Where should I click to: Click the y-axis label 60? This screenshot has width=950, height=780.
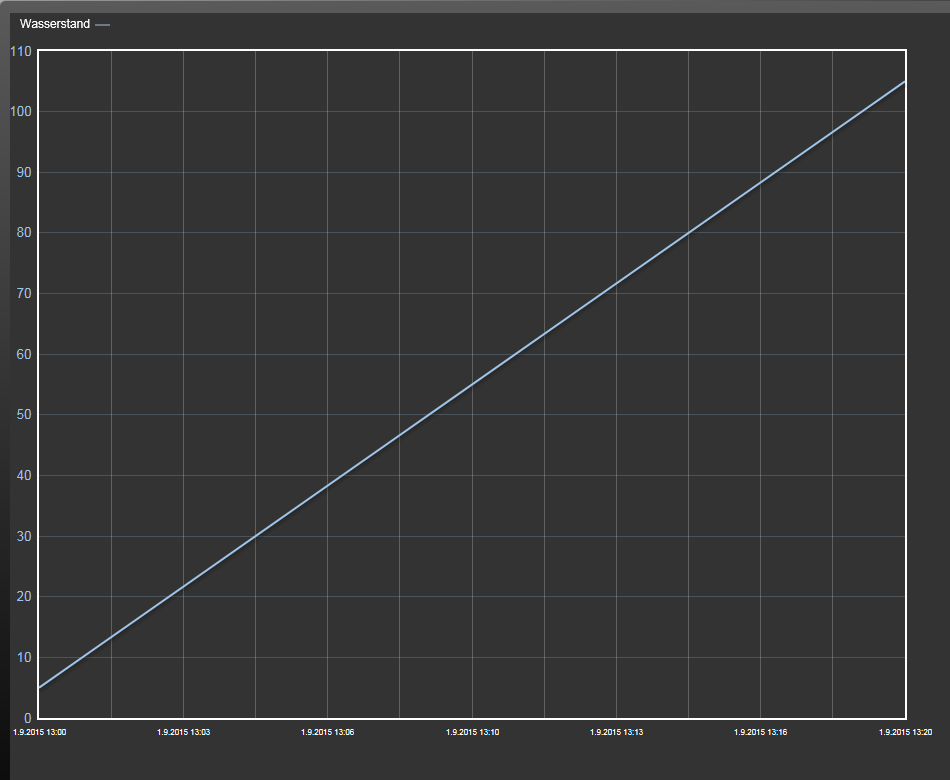click(24, 355)
